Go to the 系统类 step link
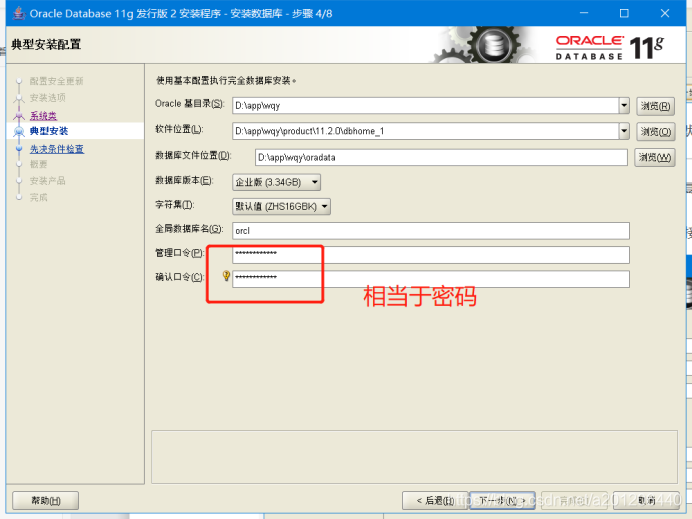 pyautogui.click(x=43, y=116)
